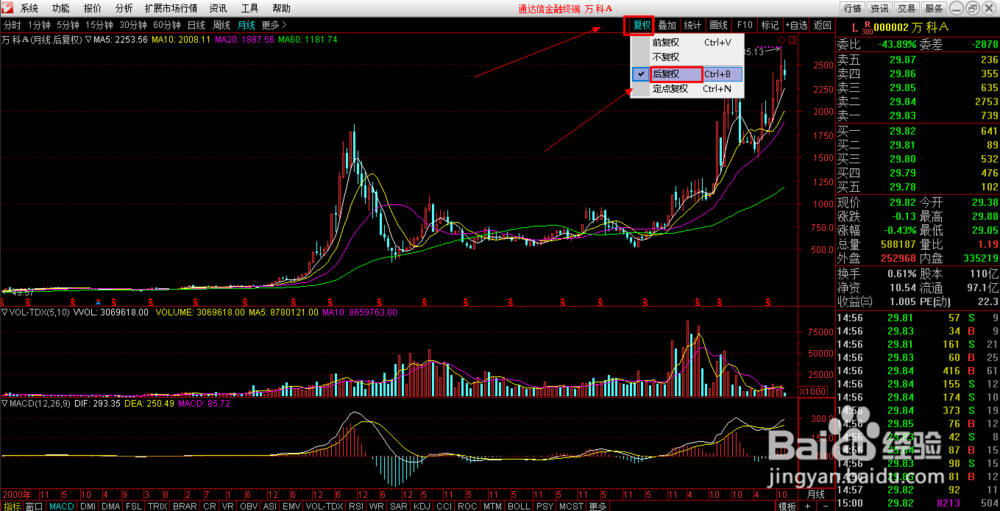Choose 不复权 in the dropdown menu
This screenshot has width=1000, height=511.
[x=688, y=57]
